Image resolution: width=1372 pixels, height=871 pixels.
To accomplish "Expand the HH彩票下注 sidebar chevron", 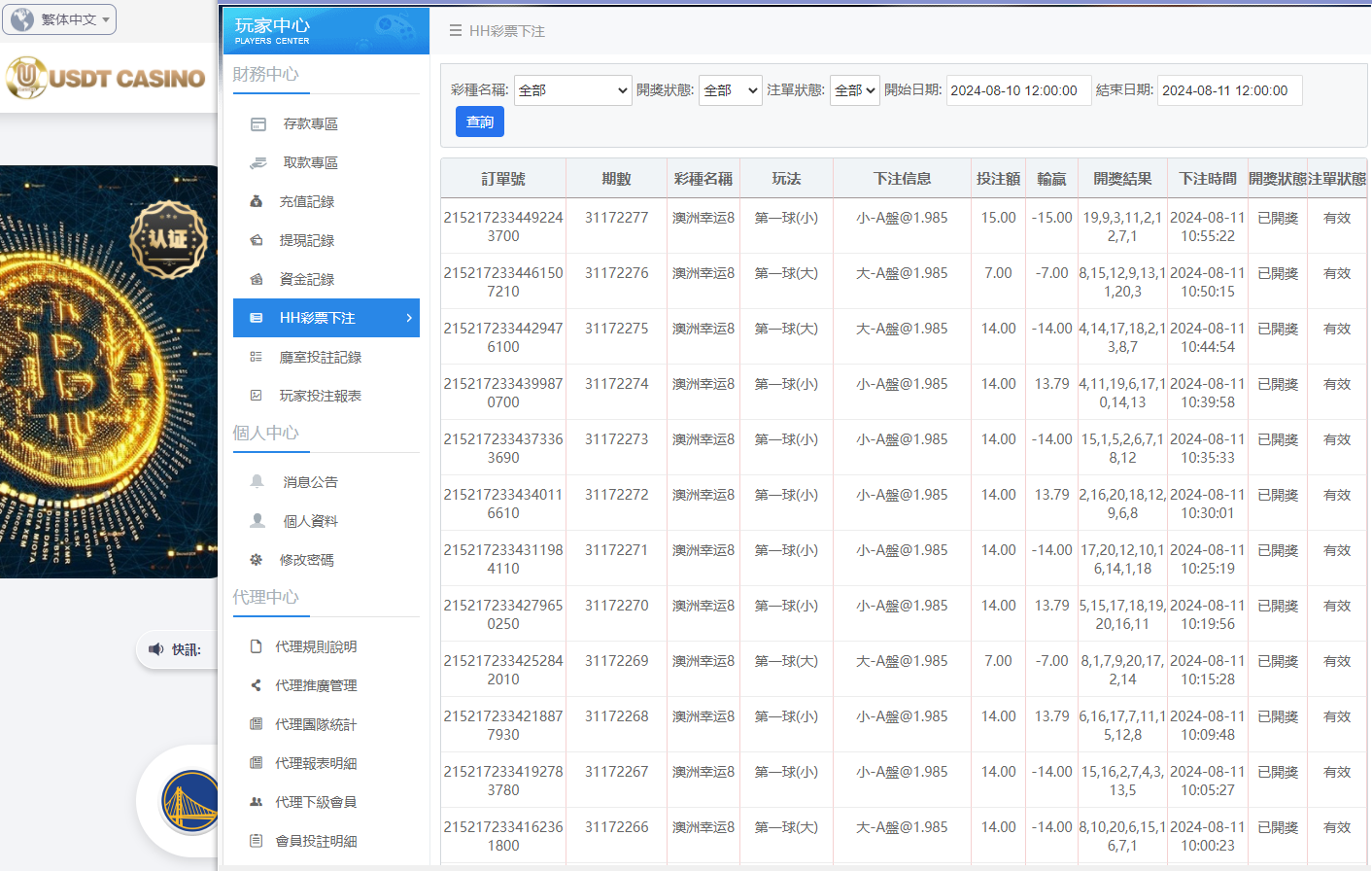I will point(411,318).
